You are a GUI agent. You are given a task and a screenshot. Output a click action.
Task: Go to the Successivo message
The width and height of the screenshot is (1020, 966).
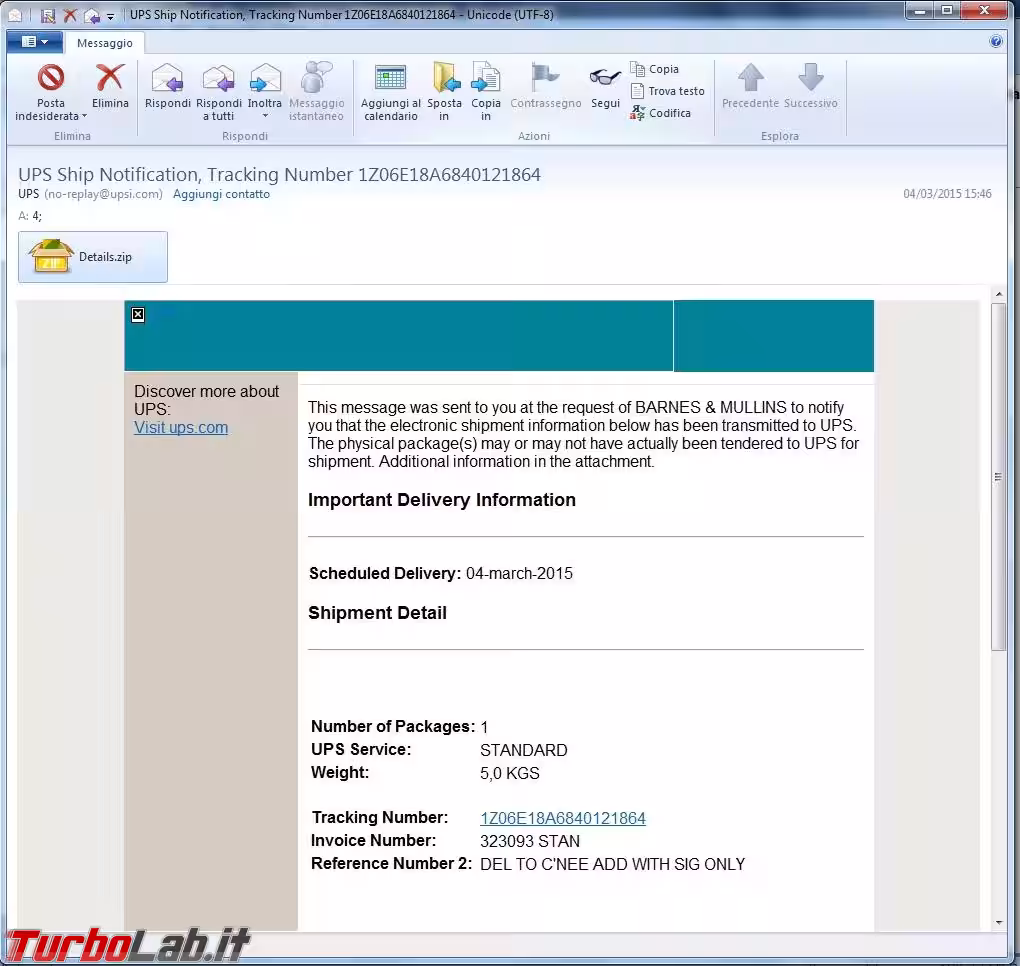click(811, 86)
